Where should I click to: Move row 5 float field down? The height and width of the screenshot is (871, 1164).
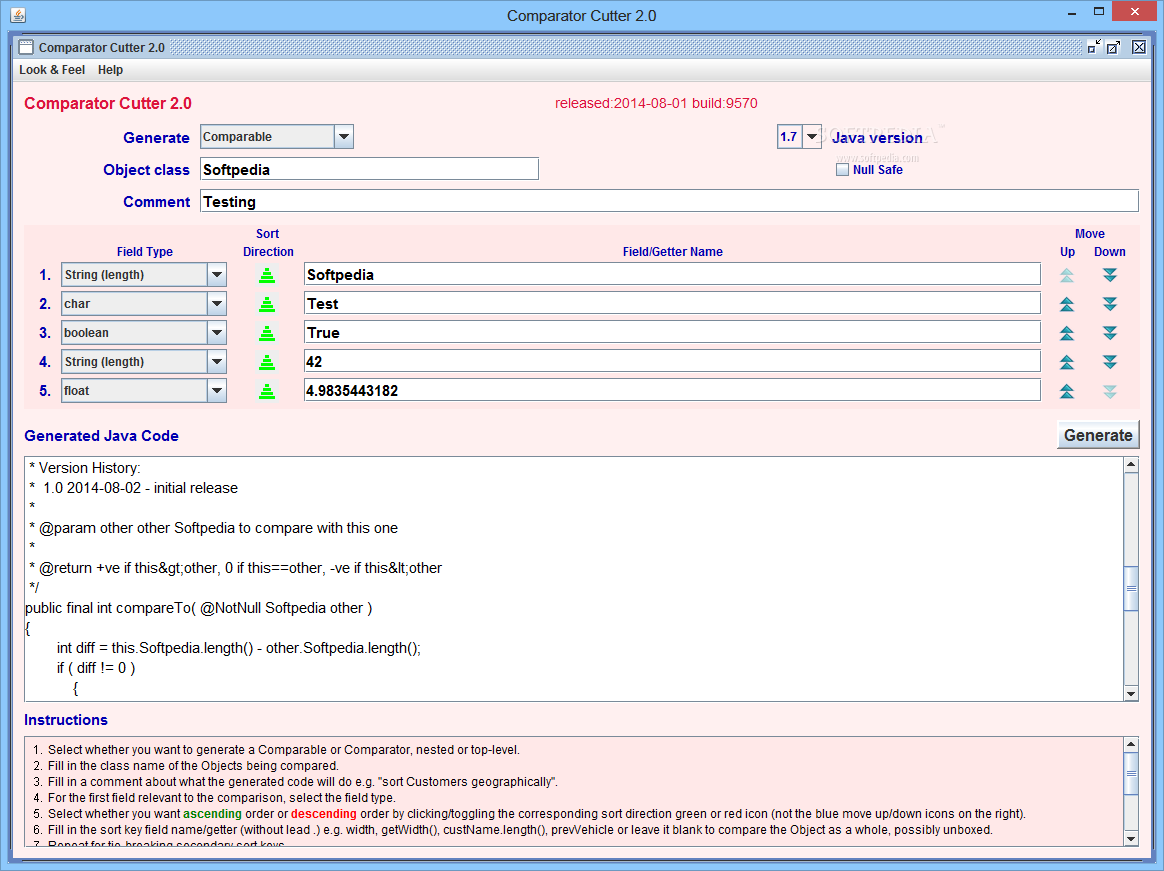(1110, 391)
